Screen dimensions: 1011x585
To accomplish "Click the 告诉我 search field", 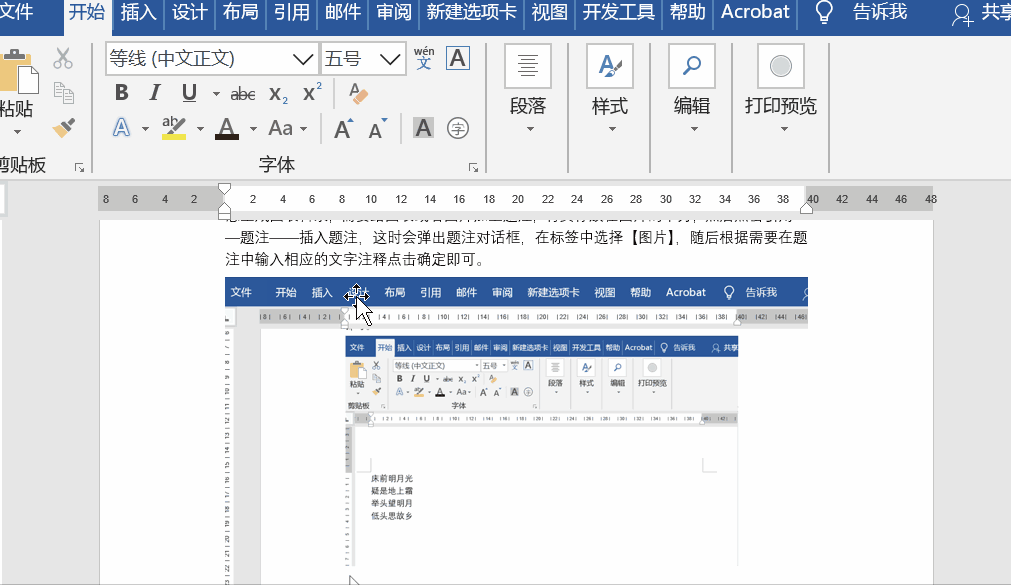I will (879, 12).
